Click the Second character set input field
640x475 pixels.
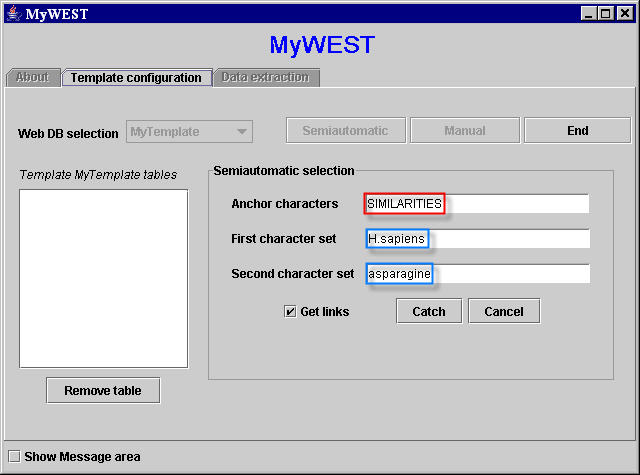coord(478,273)
